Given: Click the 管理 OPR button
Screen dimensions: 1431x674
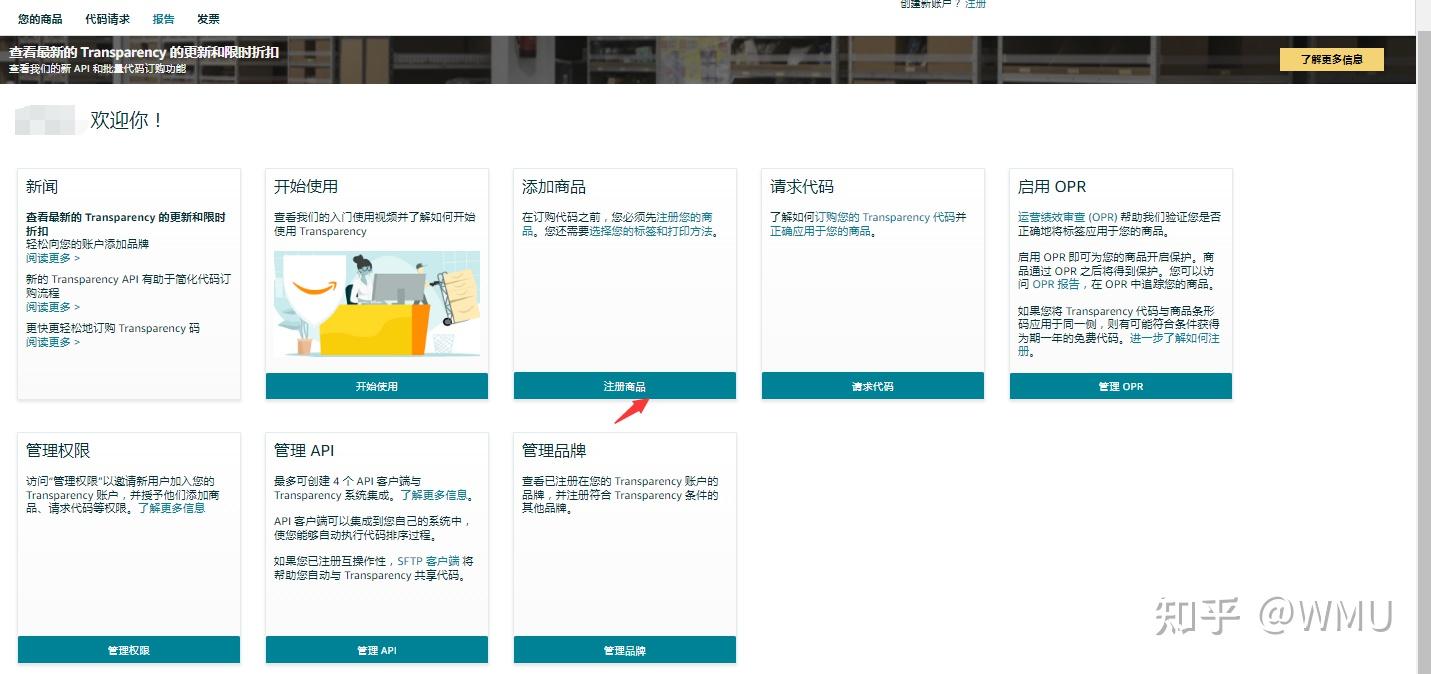Looking at the screenshot, I should 1120,385.
